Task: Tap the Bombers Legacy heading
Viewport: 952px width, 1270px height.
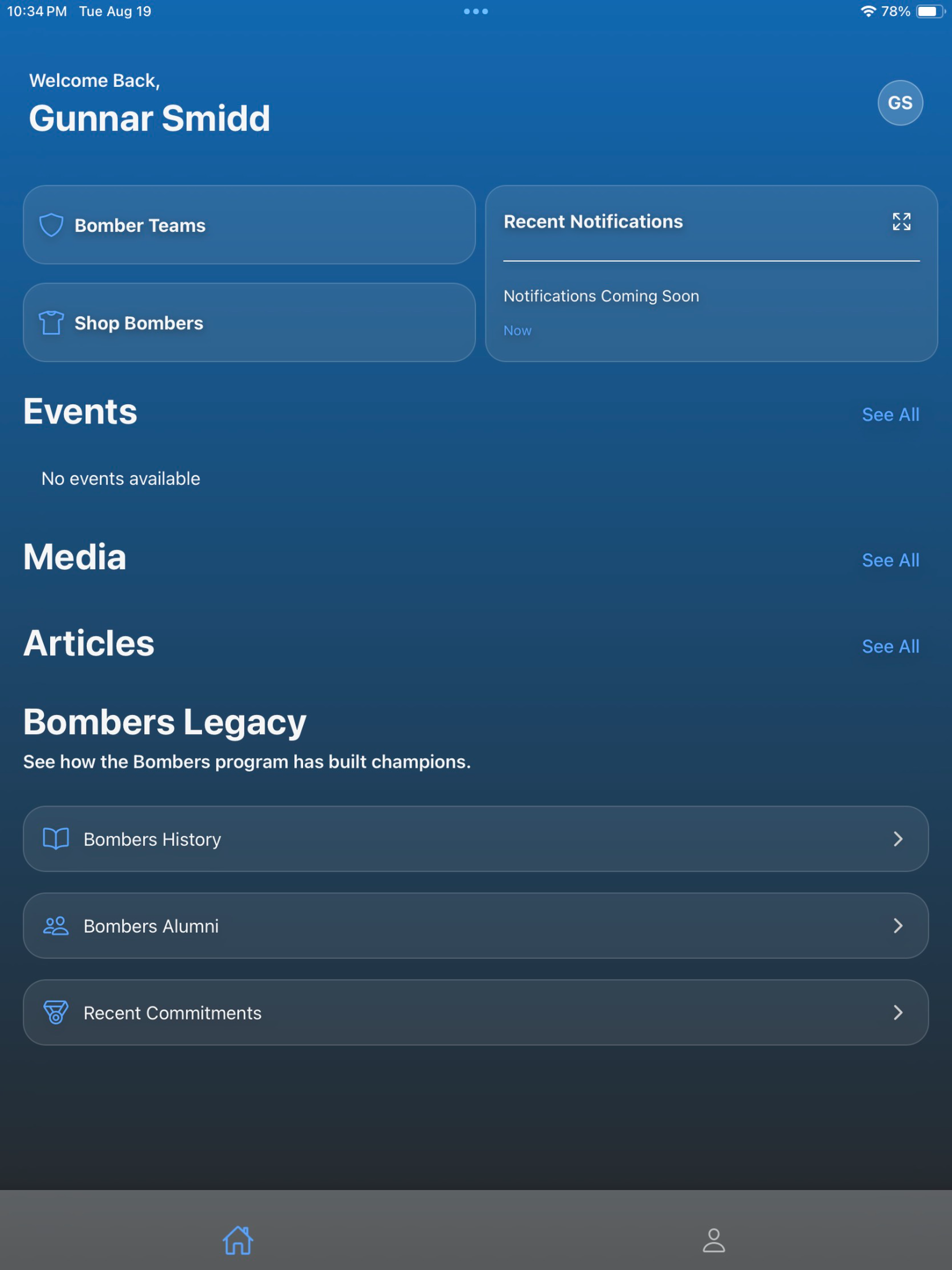Action: (165, 722)
